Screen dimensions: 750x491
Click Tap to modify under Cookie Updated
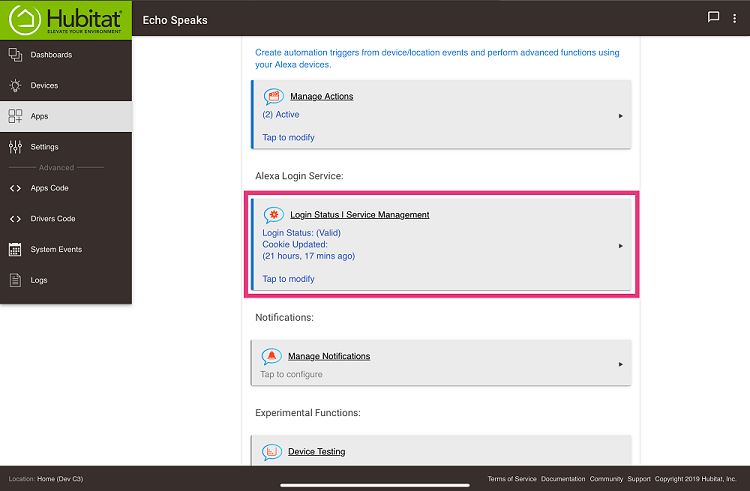(x=288, y=279)
